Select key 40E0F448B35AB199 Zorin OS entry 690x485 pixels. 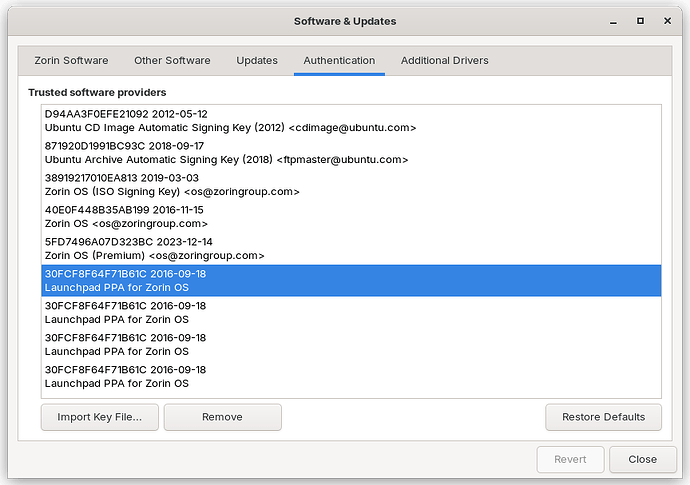click(x=351, y=217)
